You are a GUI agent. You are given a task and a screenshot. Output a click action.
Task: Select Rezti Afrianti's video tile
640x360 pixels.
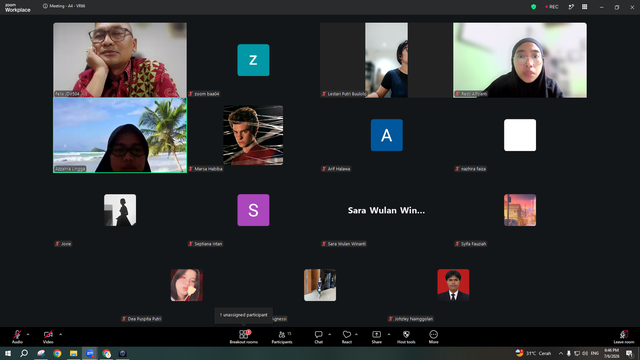pos(520,60)
